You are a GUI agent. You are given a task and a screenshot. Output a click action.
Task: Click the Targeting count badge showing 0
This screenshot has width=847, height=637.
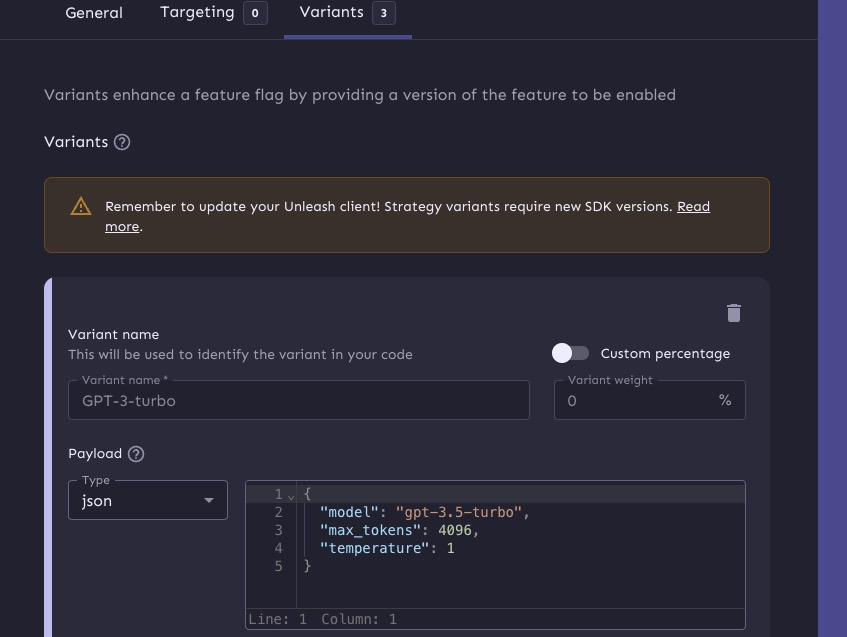pos(255,13)
